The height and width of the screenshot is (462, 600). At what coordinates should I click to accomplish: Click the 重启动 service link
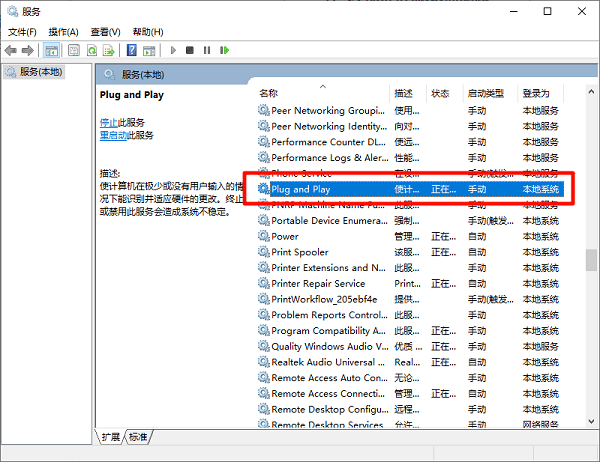113,135
